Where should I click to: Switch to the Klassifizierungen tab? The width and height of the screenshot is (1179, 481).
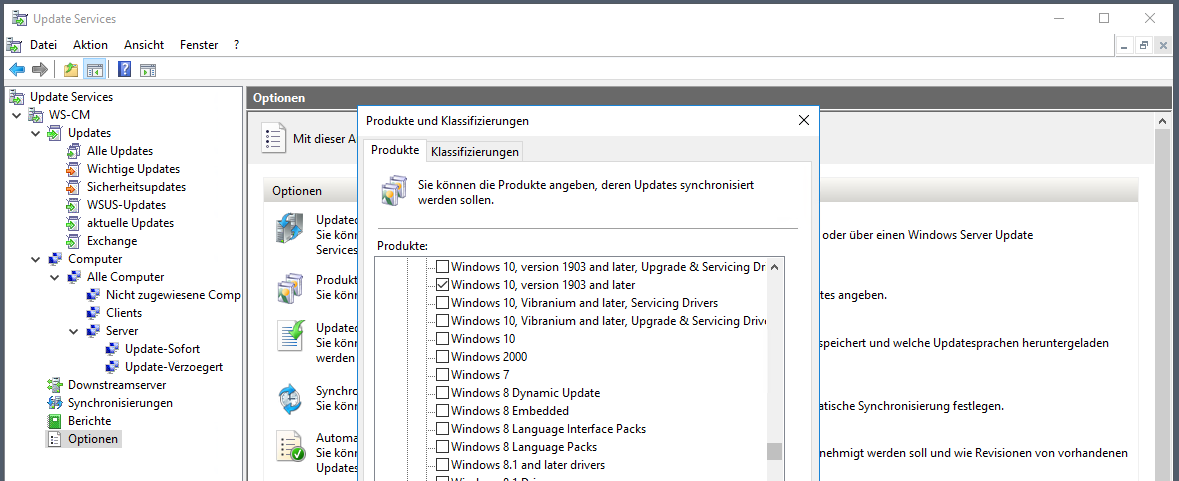click(x=474, y=152)
